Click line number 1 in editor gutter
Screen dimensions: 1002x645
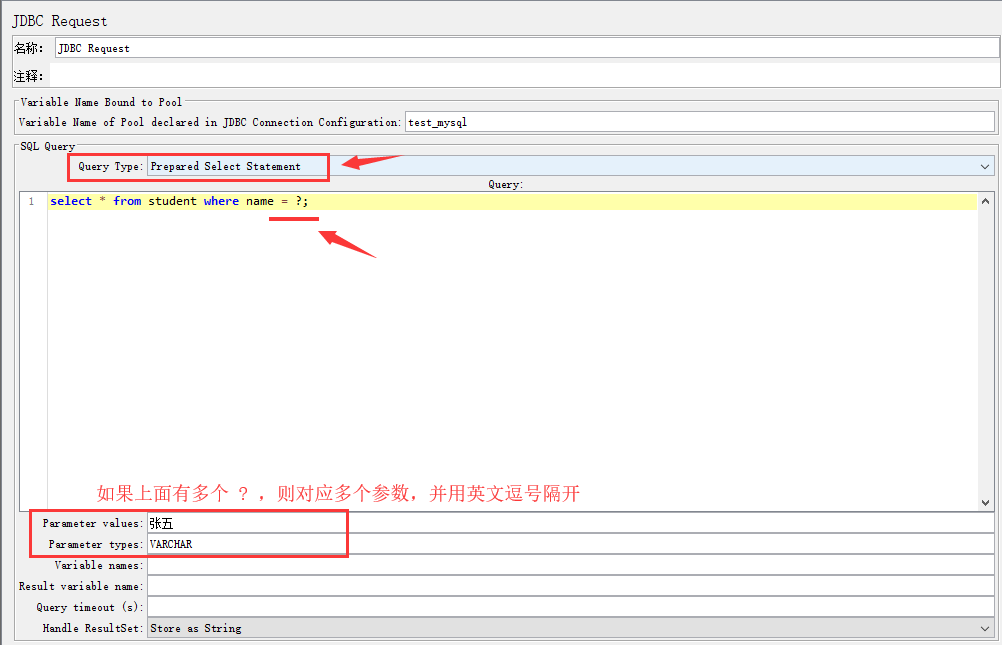tap(31, 201)
